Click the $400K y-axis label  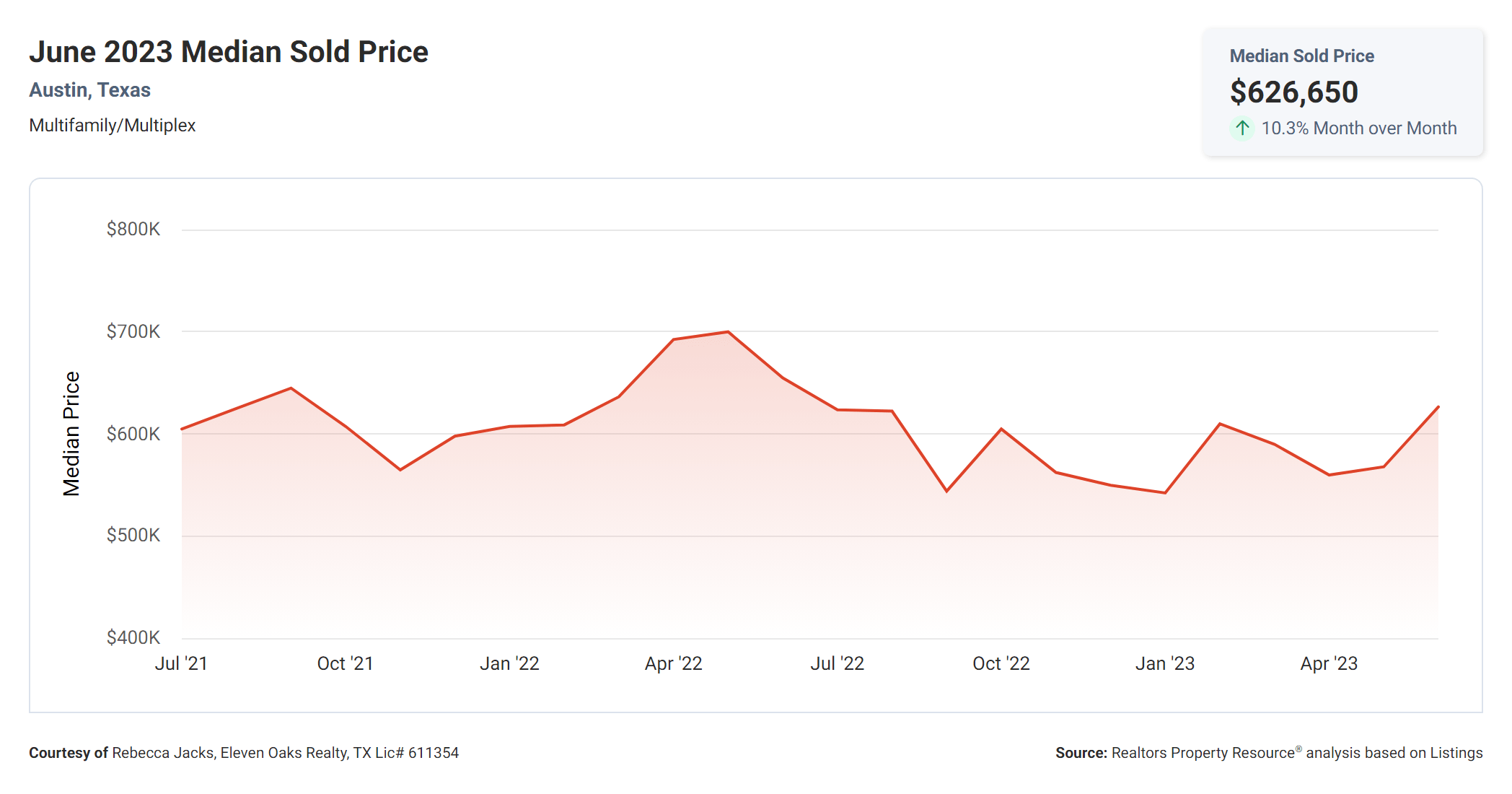[x=133, y=638]
